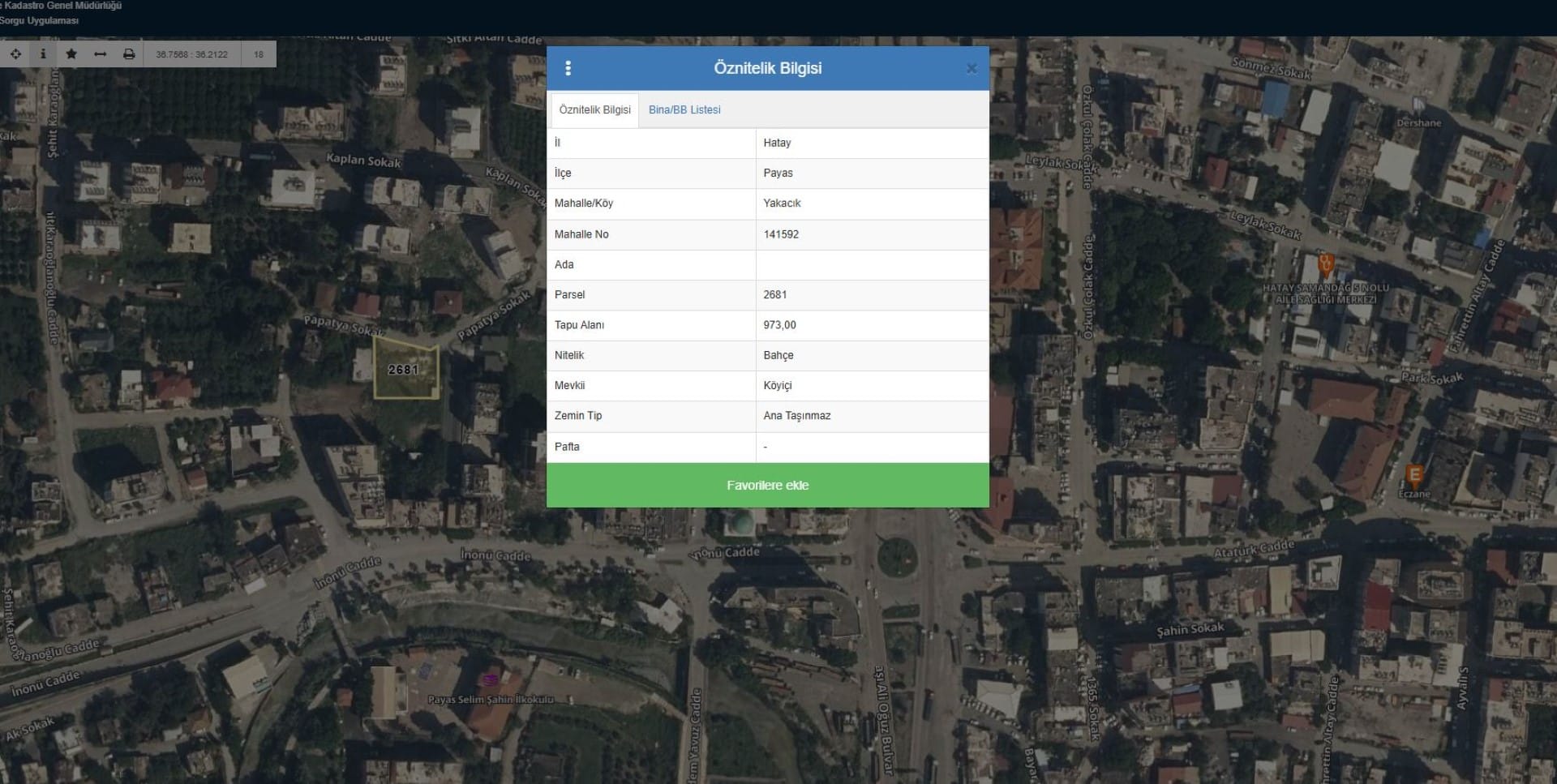This screenshot has width=1557, height=784.
Task: Open favorites with the star icon
Action: point(71,54)
